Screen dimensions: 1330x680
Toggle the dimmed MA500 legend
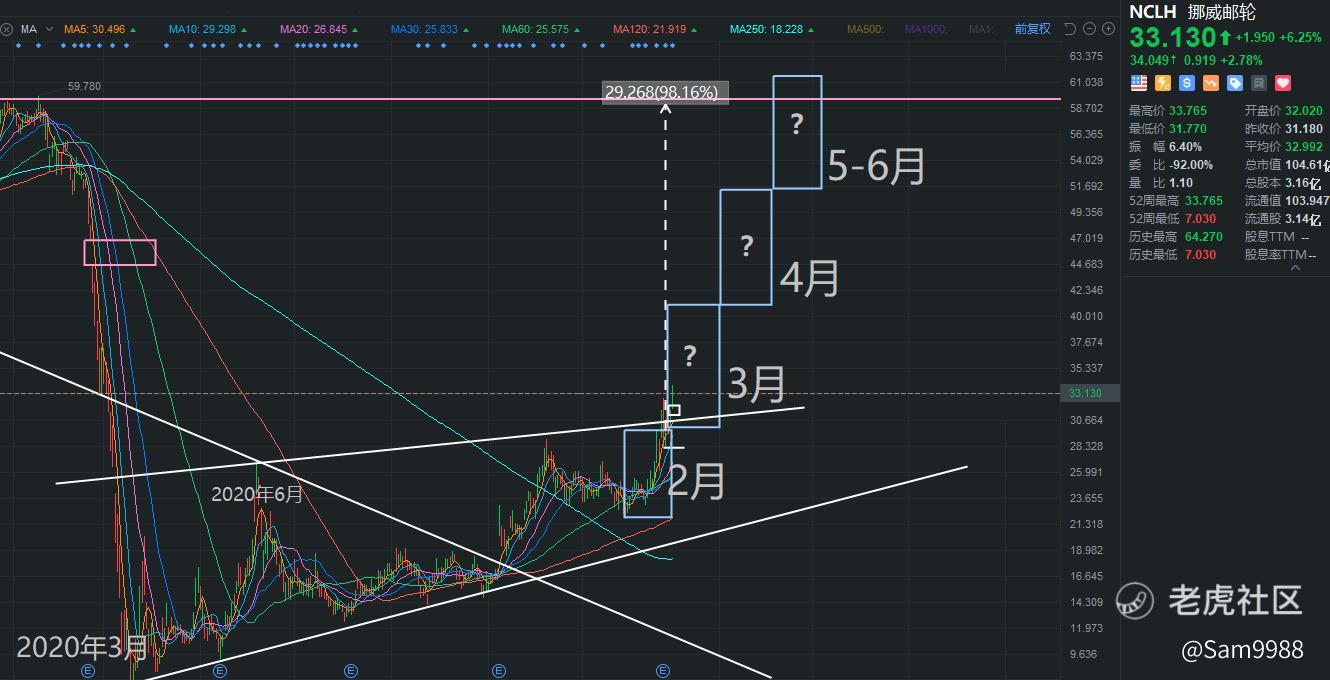(866, 29)
